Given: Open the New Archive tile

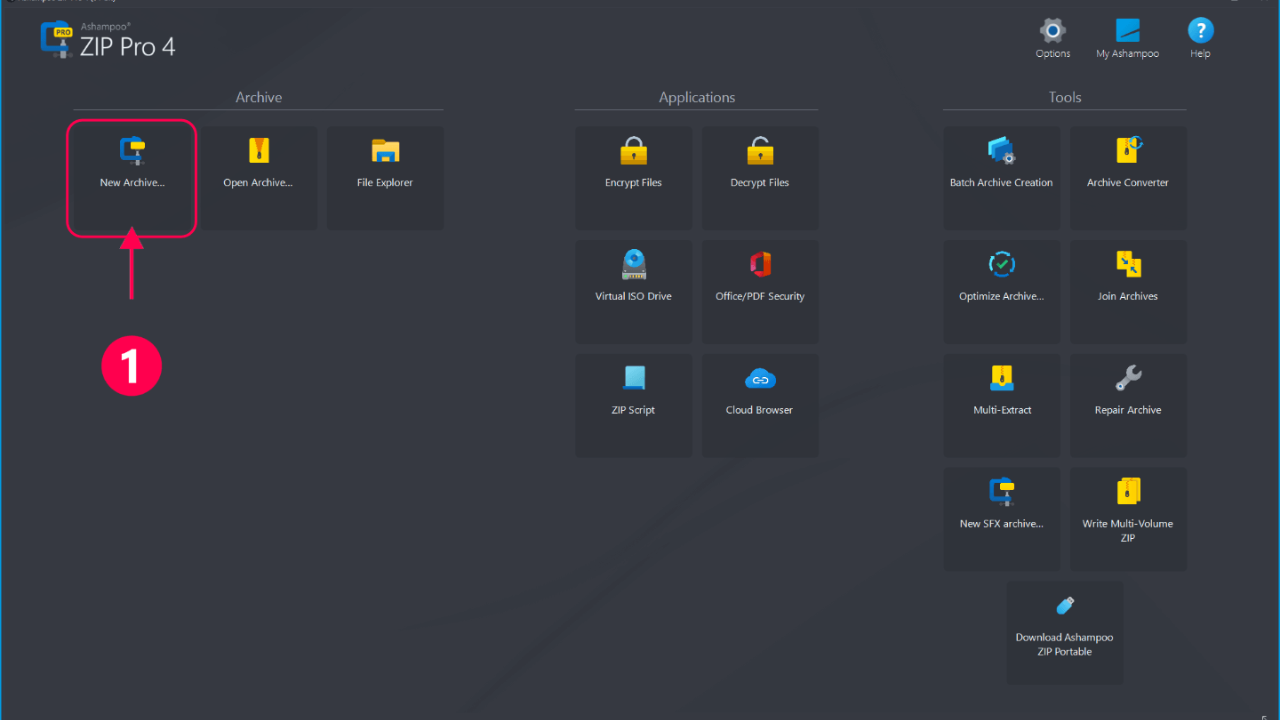Looking at the screenshot, I should click(132, 178).
